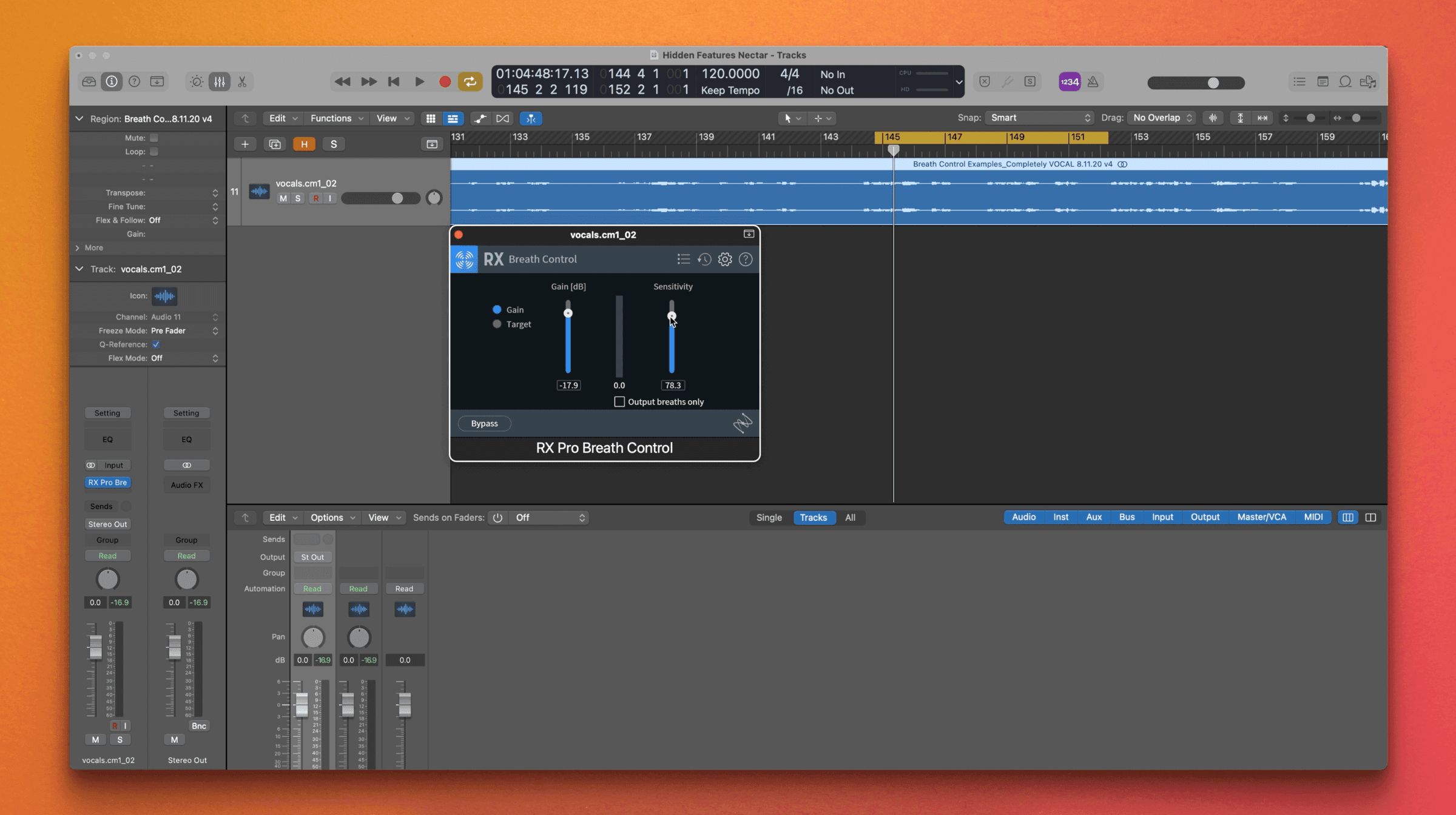
Task: Toggle the metronome click icon
Action: click(x=1093, y=82)
